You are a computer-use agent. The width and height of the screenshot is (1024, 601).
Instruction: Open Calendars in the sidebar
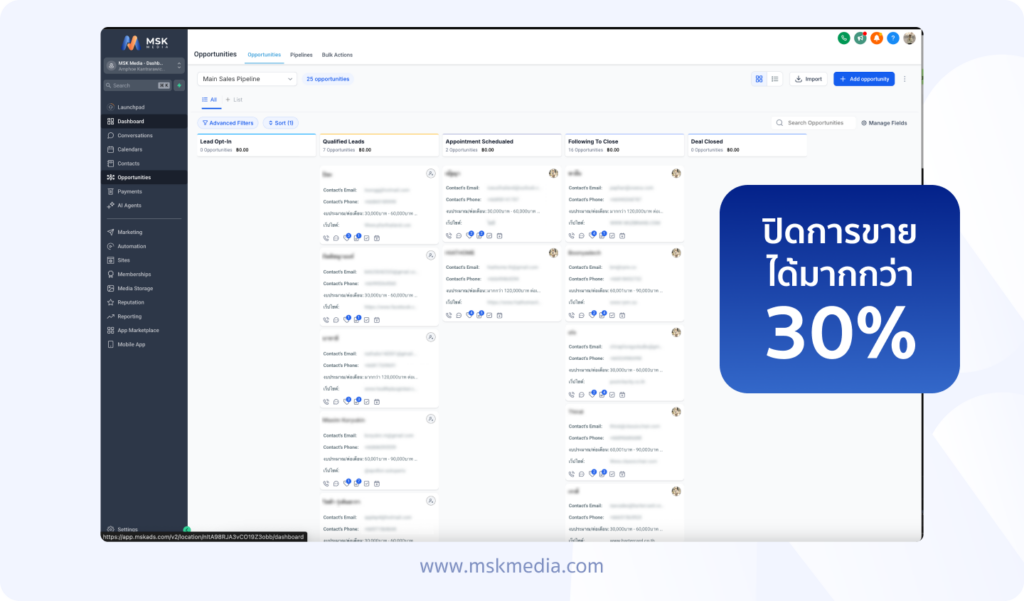pos(129,150)
